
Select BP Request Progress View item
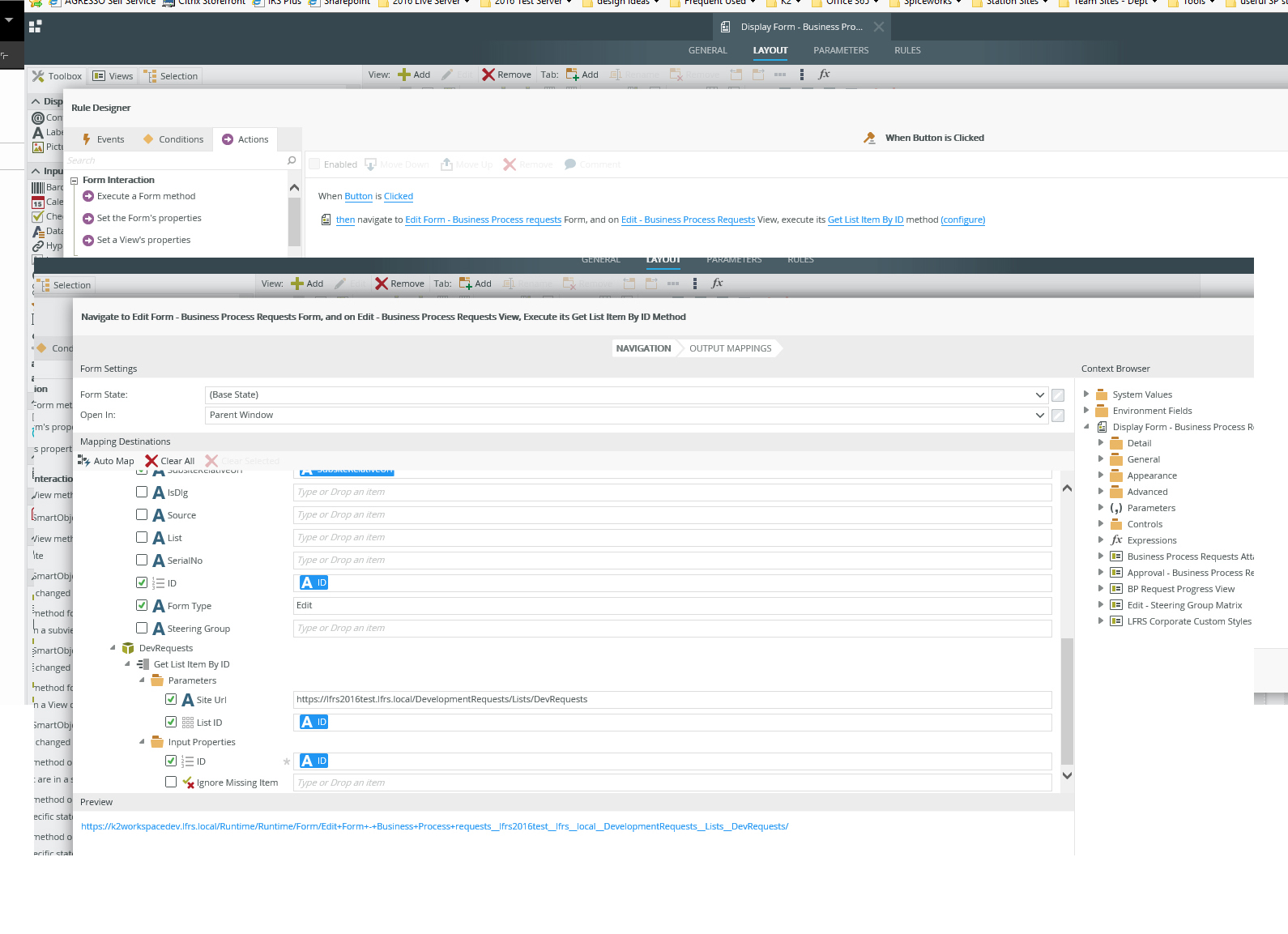click(x=1180, y=589)
